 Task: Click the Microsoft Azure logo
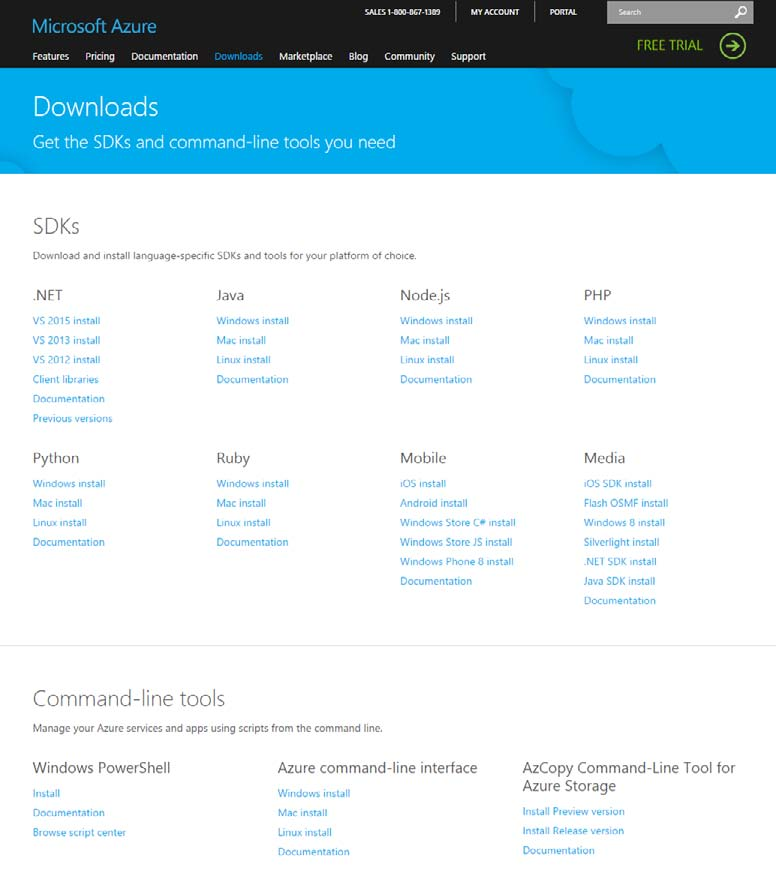click(x=94, y=26)
